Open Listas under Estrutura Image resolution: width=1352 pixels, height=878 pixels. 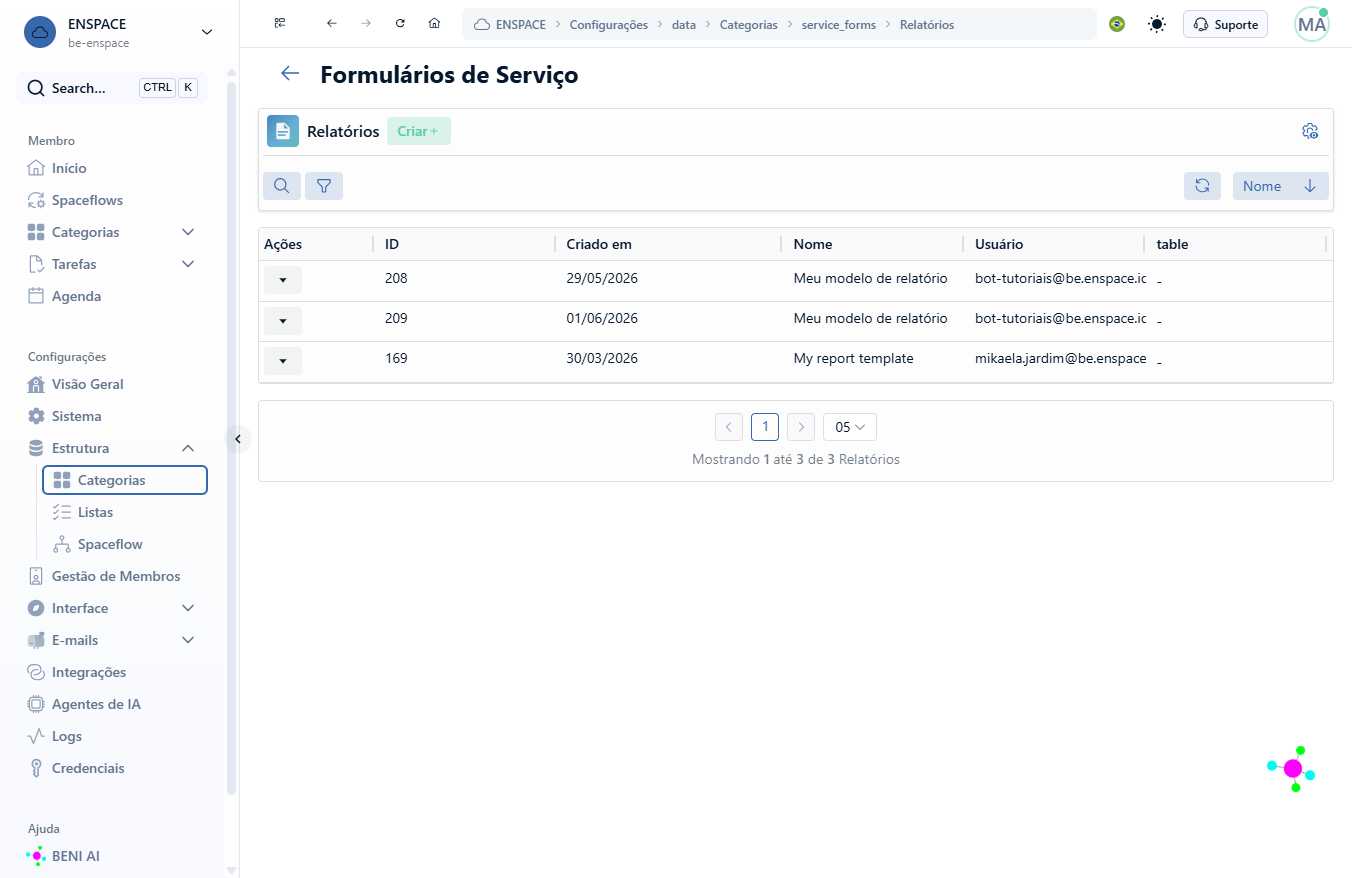point(125,512)
